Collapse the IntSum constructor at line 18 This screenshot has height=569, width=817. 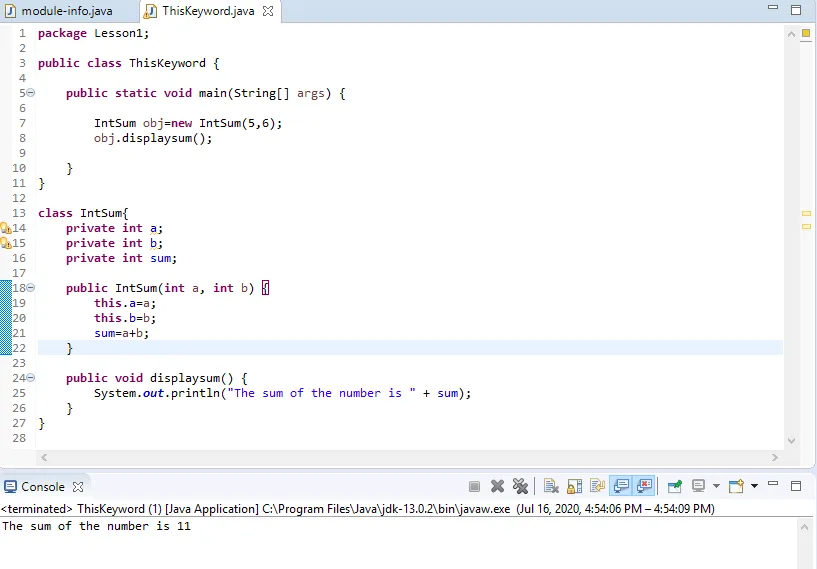pos(31,288)
